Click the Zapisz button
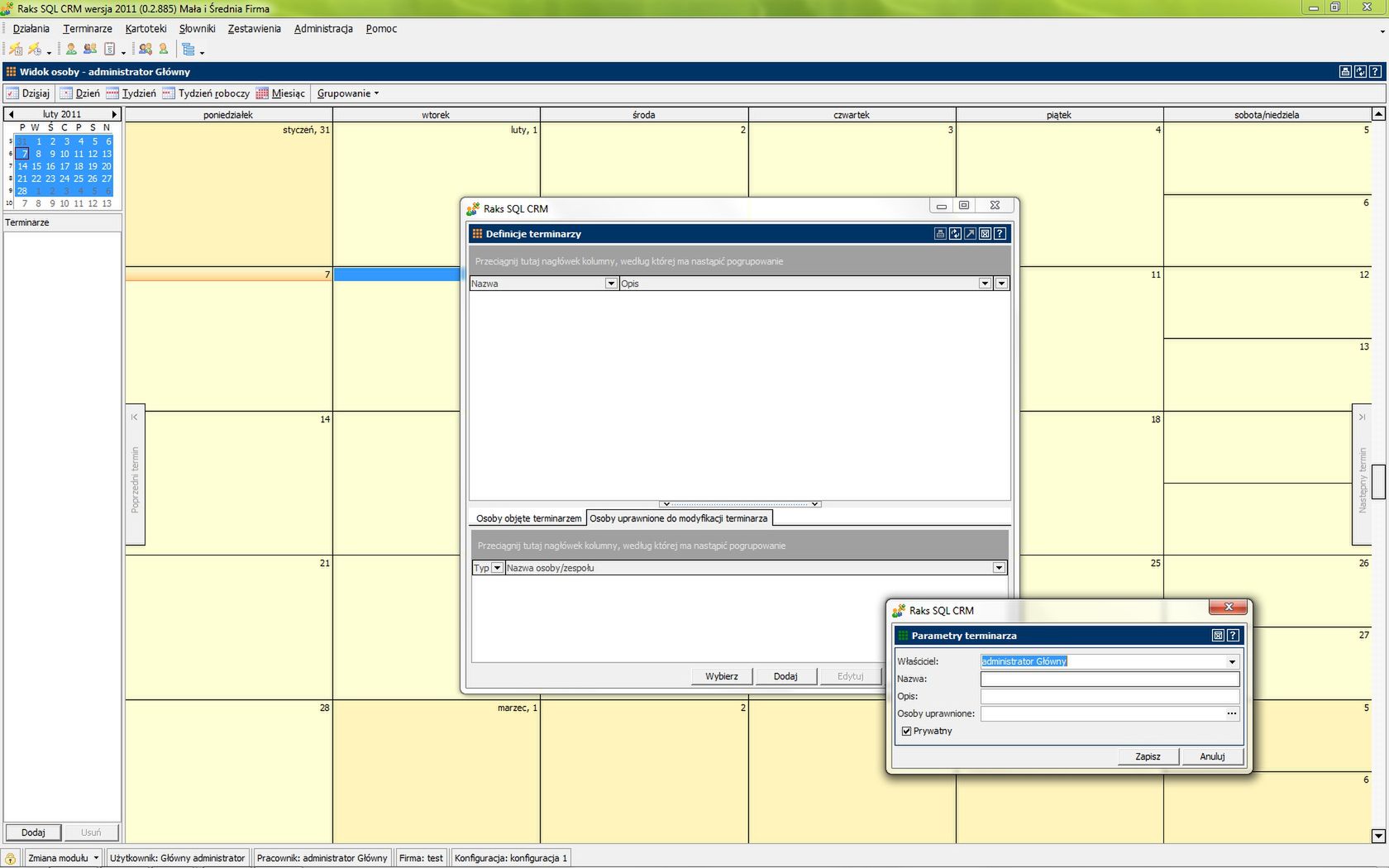Image resolution: width=1389 pixels, height=868 pixels. (x=1148, y=756)
